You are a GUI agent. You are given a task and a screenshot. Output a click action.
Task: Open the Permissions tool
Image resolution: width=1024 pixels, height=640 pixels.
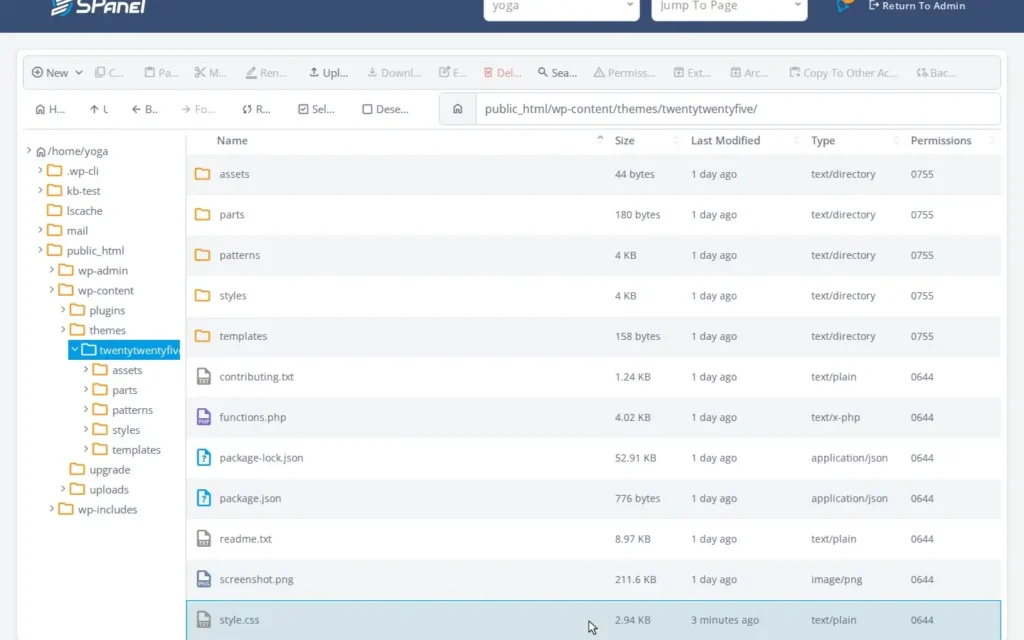tap(624, 72)
